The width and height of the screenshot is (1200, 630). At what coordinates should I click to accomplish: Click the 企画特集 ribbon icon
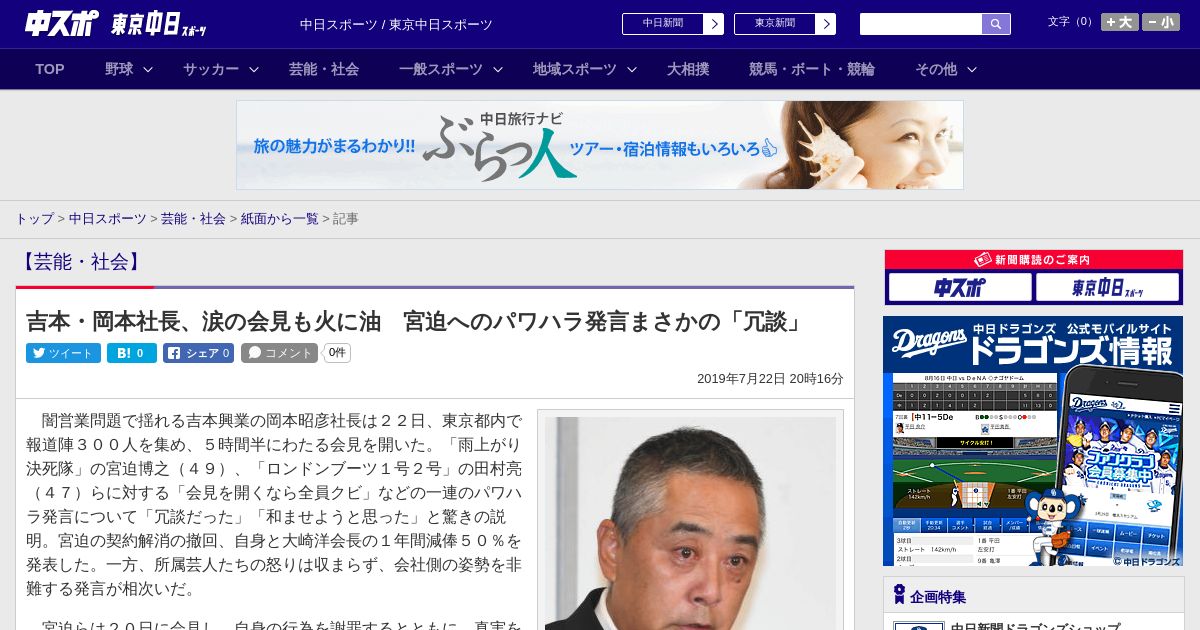(x=899, y=595)
